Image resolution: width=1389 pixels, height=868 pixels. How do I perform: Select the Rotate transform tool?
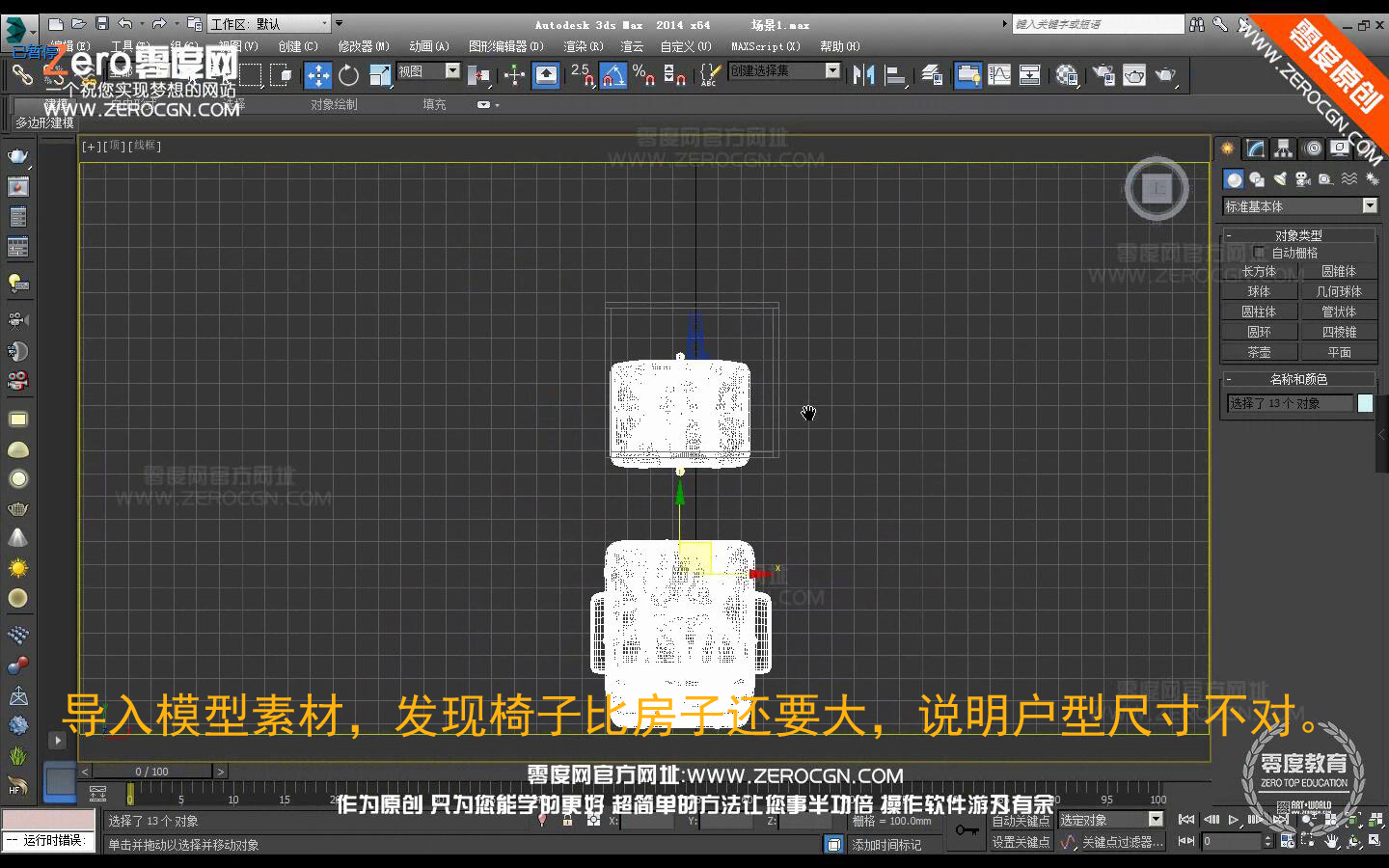point(348,75)
